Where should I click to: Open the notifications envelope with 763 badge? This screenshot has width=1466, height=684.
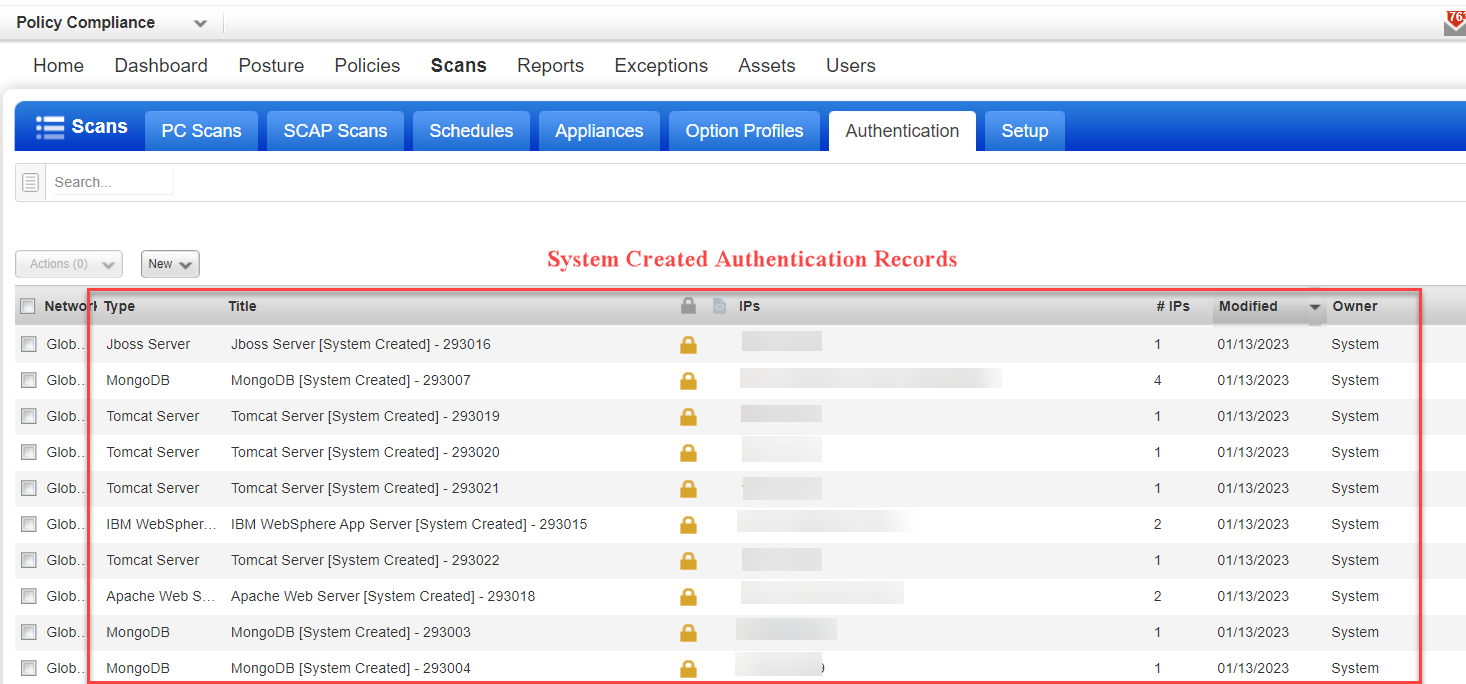pos(1453,22)
